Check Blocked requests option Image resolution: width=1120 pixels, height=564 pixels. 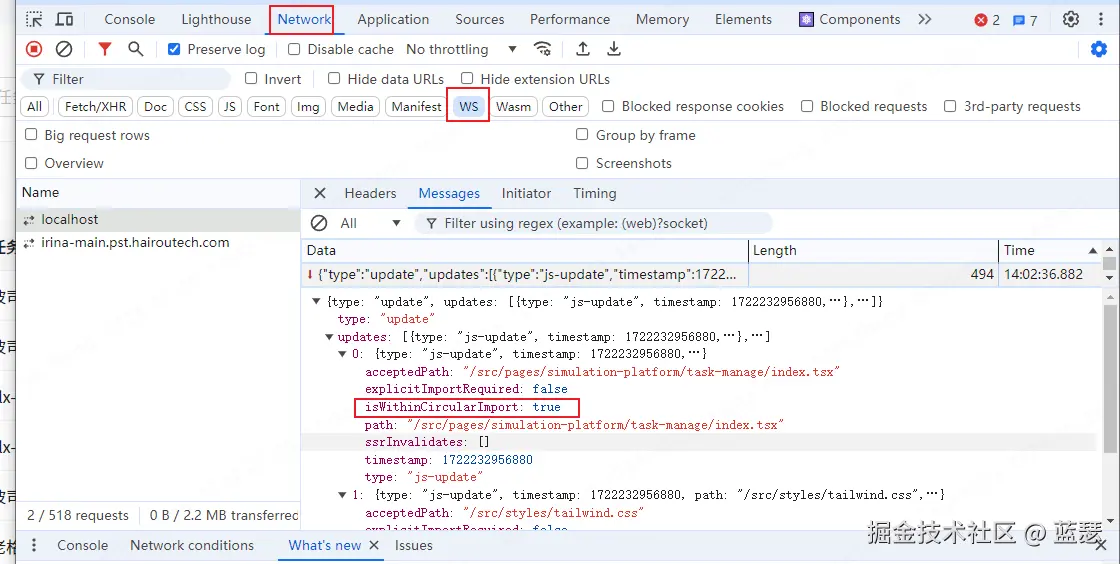pos(806,106)
